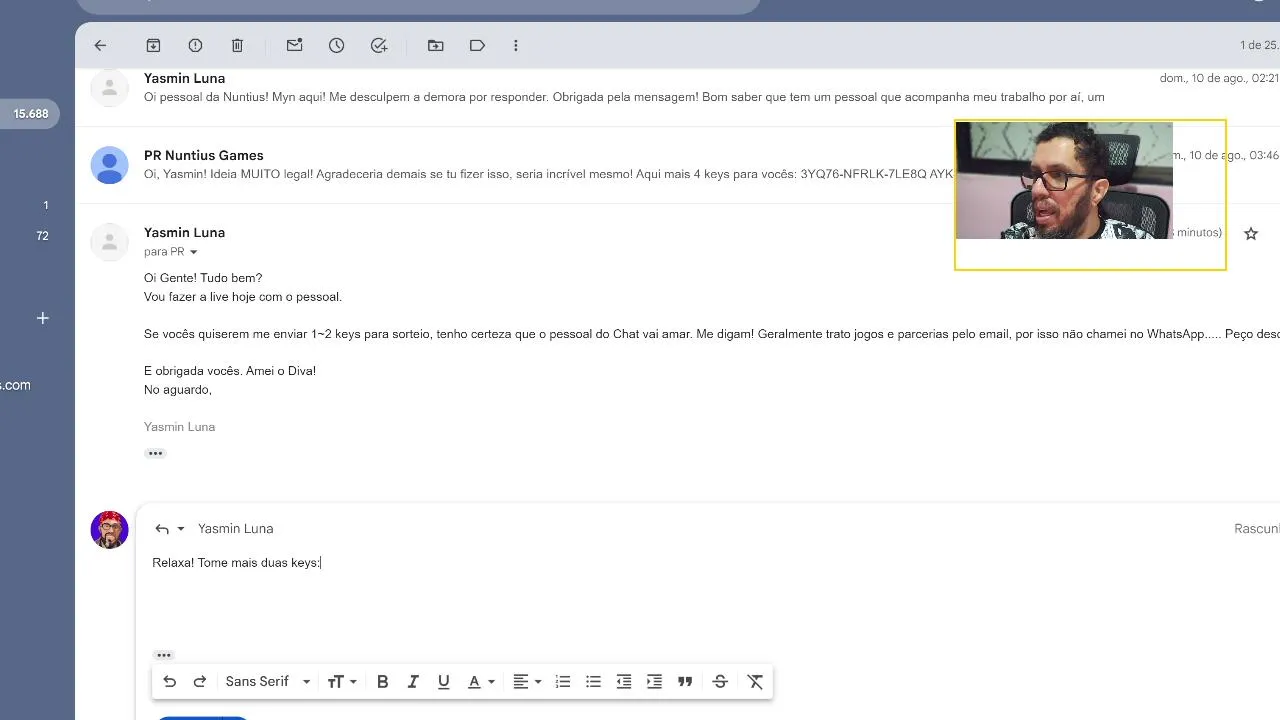The width and height of the screenshot is (1280, 720).
Task: Open the labels icon
Action: pyautogui.click(x=477, y=46)
